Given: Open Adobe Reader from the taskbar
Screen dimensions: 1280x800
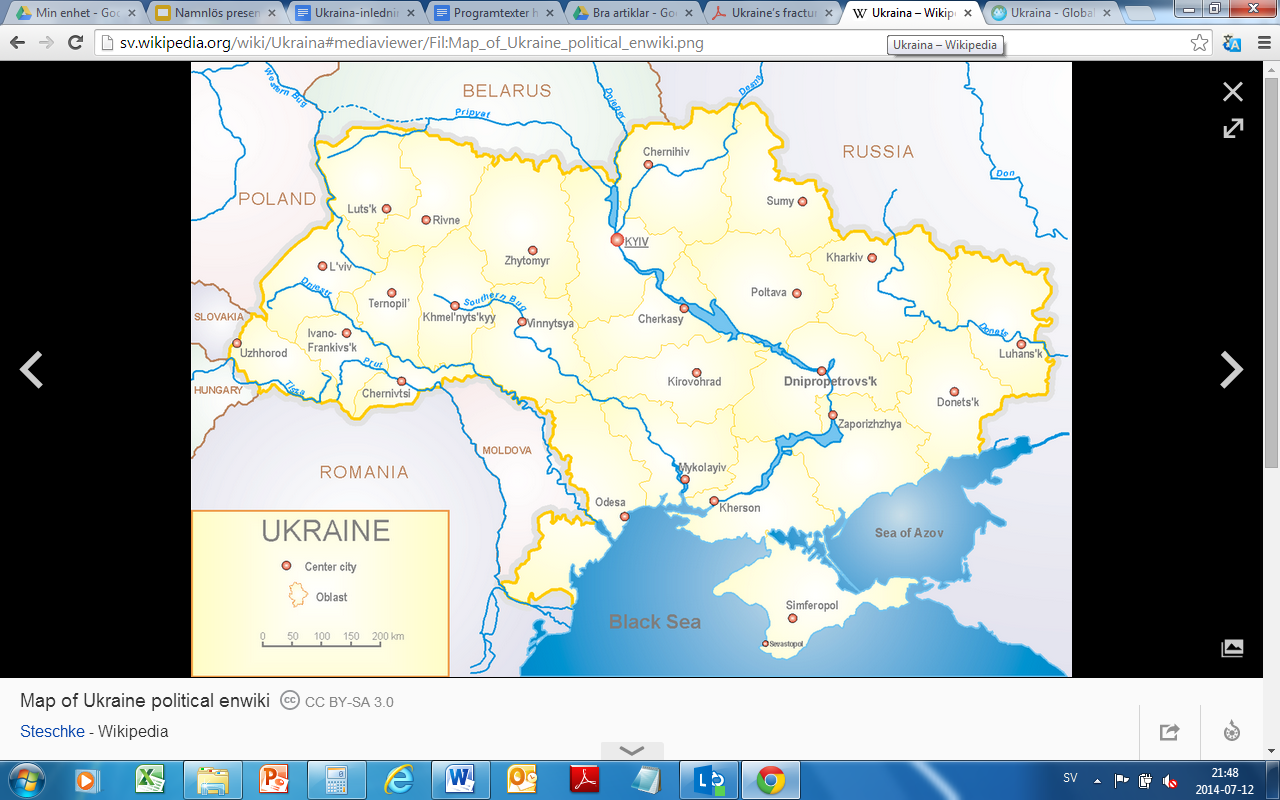Looking at the screenshot, I should (584, 779).
